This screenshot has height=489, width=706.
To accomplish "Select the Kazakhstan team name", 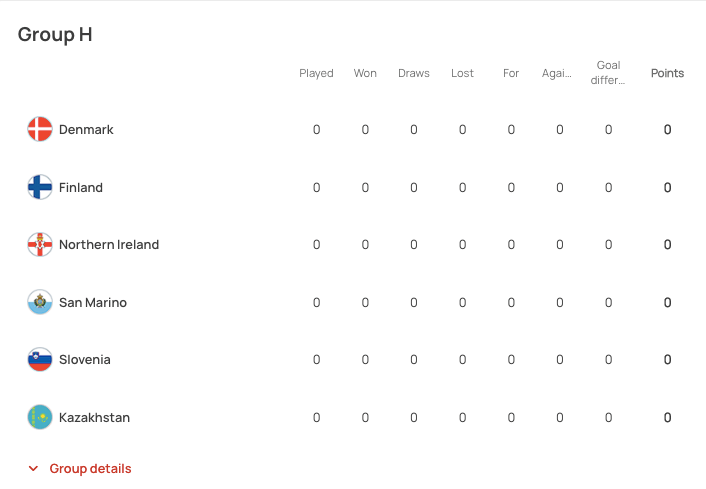I will [94, 418].
